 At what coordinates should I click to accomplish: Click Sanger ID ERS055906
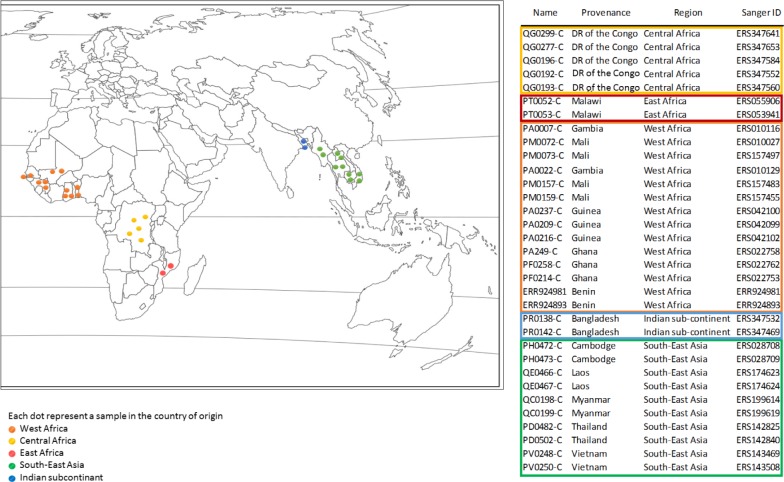coord(758,101)
